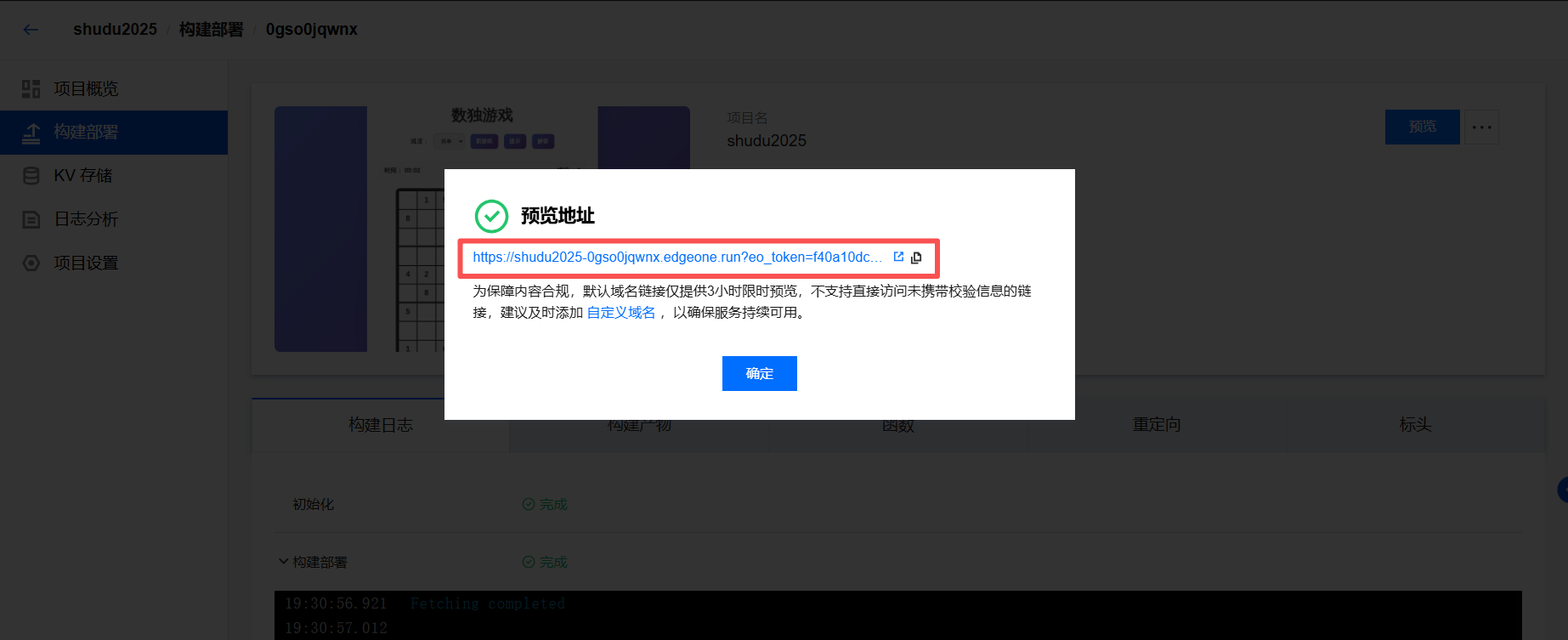Open the three-dots more options menu

[1481, 127]
